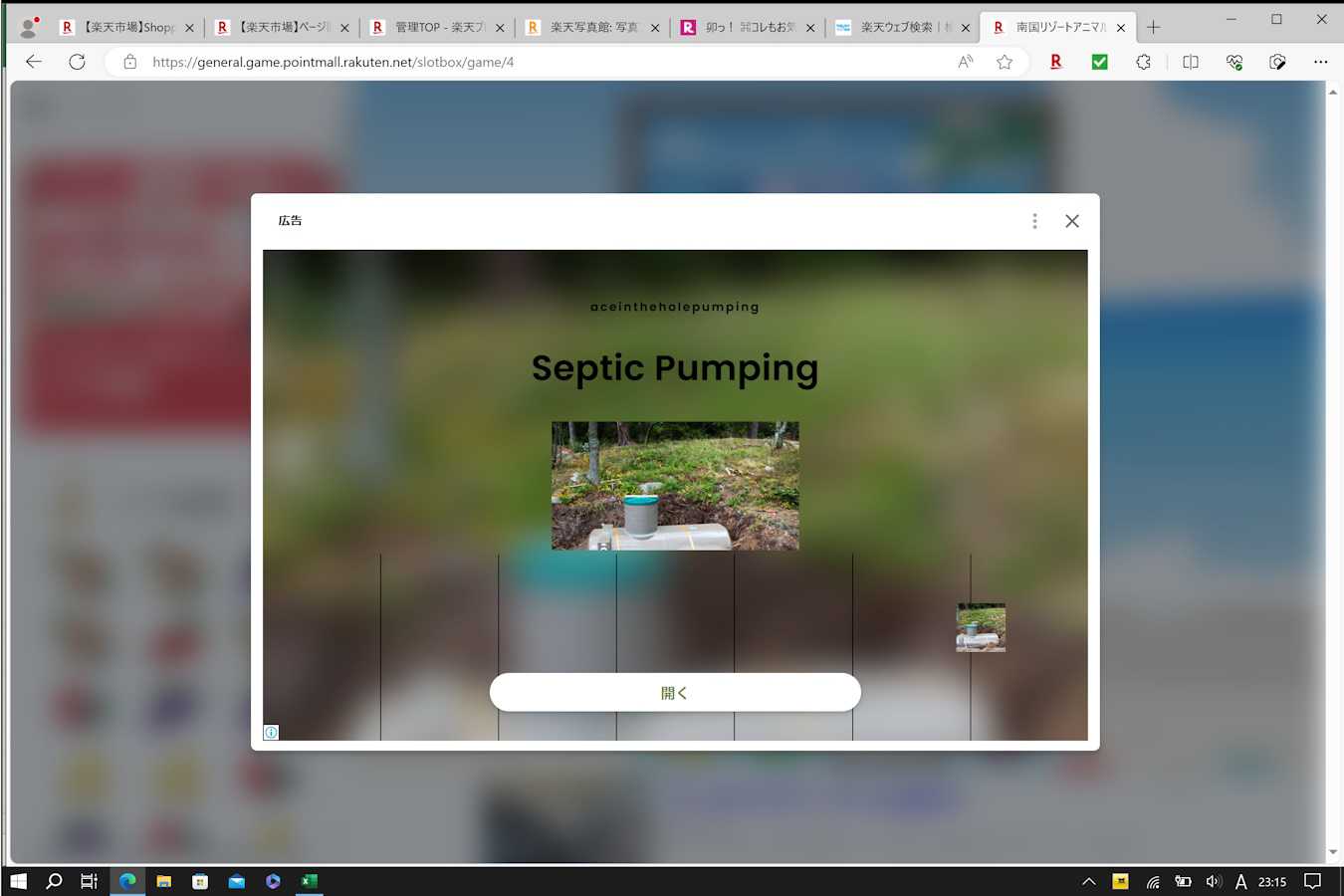Click the septic tank ad image

pos(675,486)
